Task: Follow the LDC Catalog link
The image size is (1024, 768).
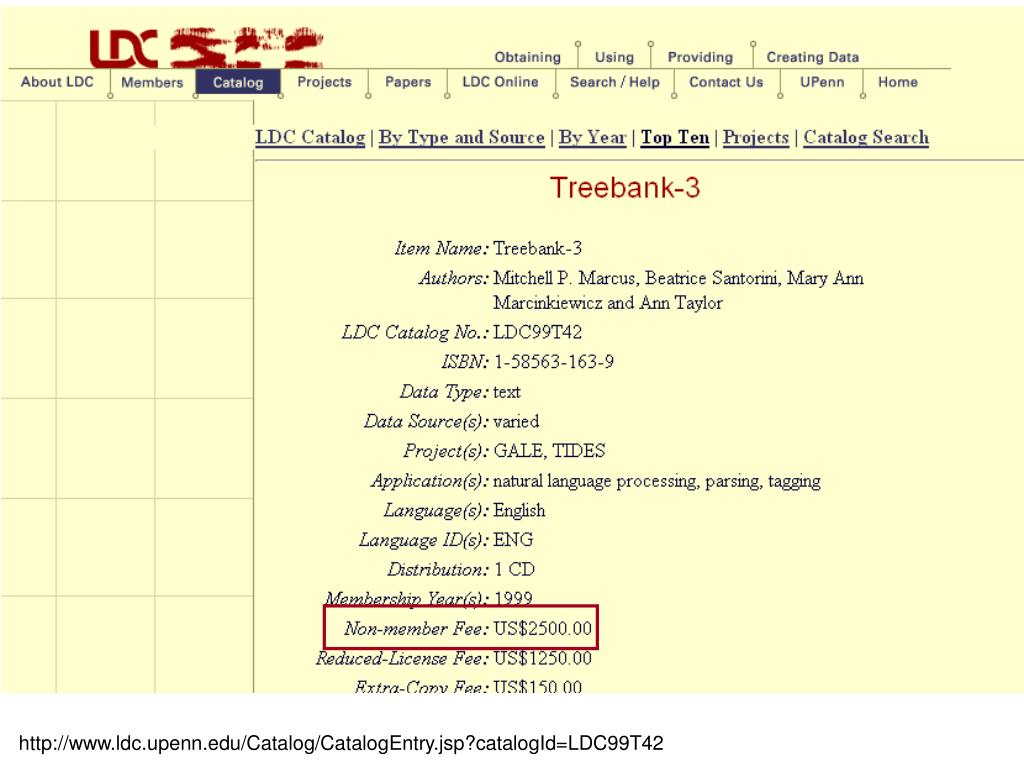Action: [310, 138]
